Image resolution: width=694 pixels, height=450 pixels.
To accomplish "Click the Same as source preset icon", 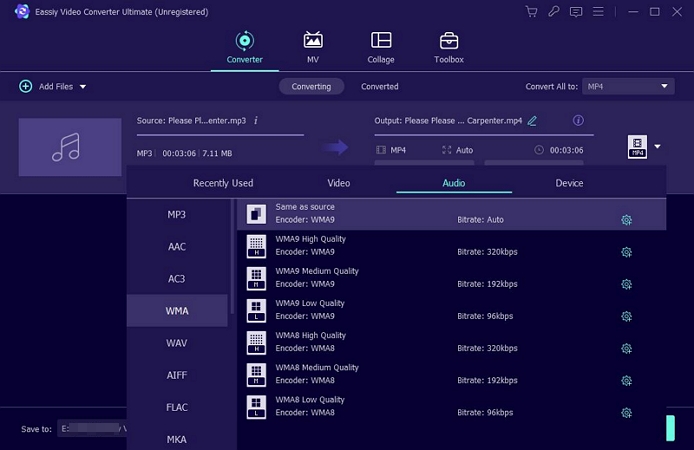I will pyautogui.click(x=256, y=214).
